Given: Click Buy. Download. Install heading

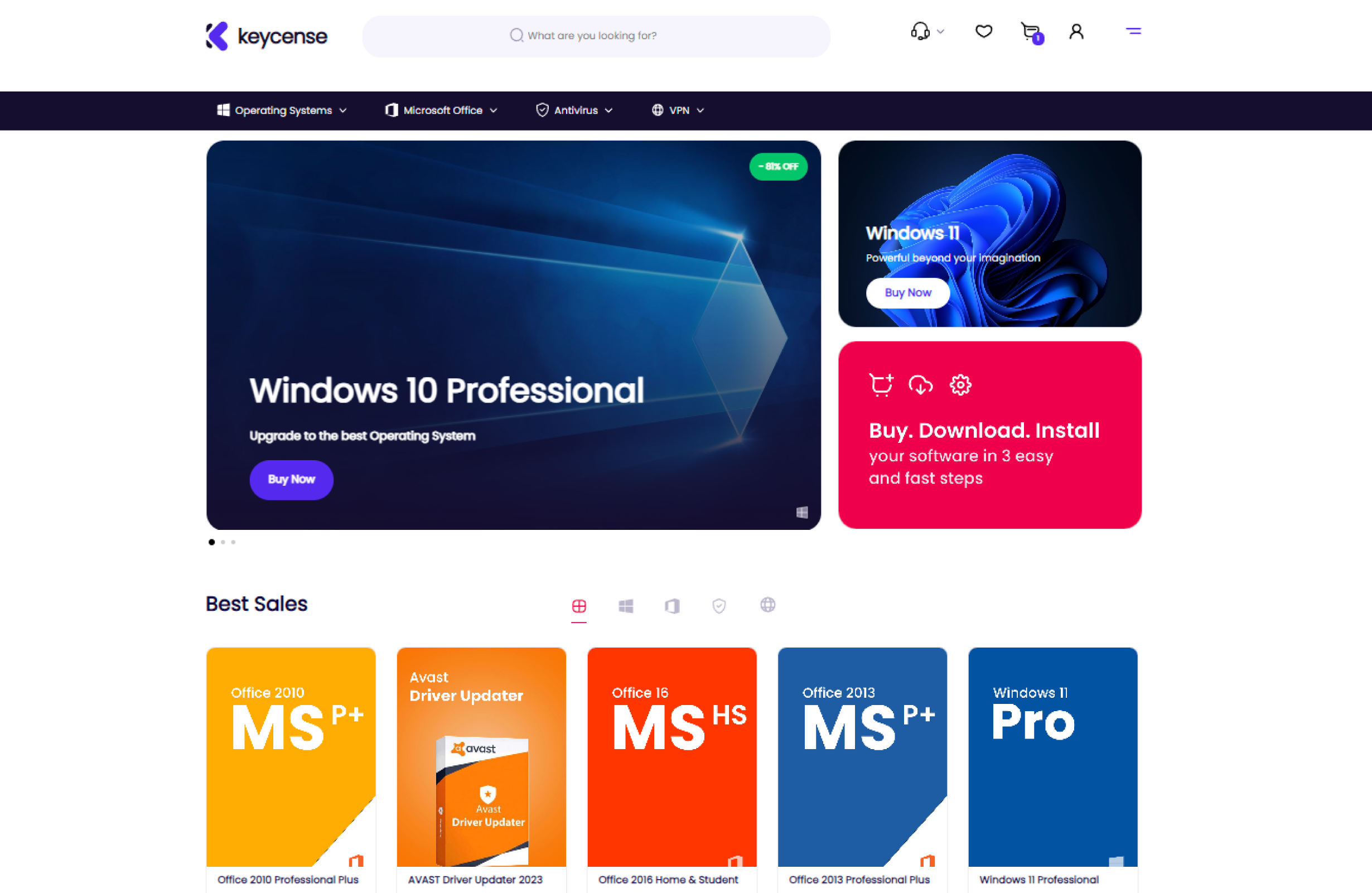Looking at the screenshot, I should point(984,431).
